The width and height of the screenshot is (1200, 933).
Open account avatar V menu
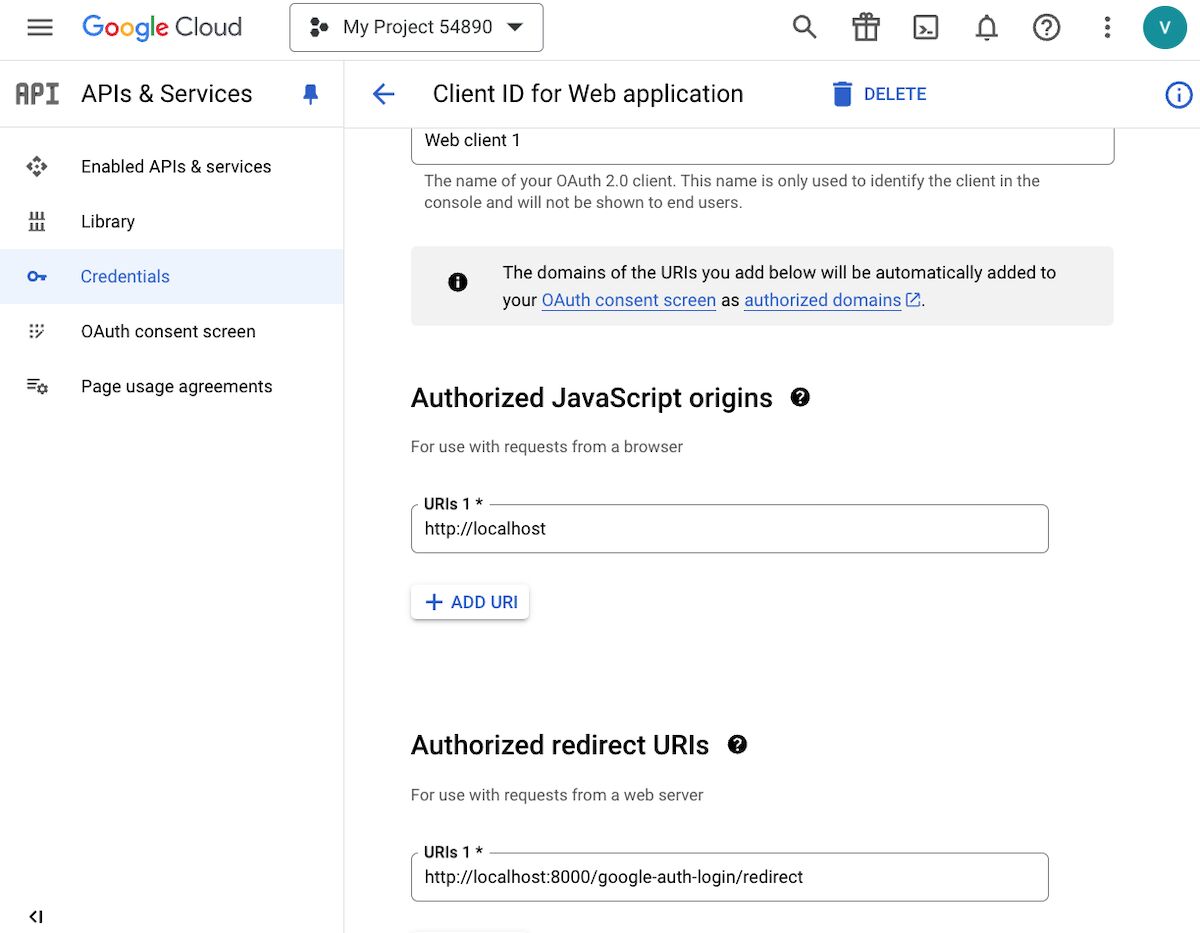click(1164, 27)
